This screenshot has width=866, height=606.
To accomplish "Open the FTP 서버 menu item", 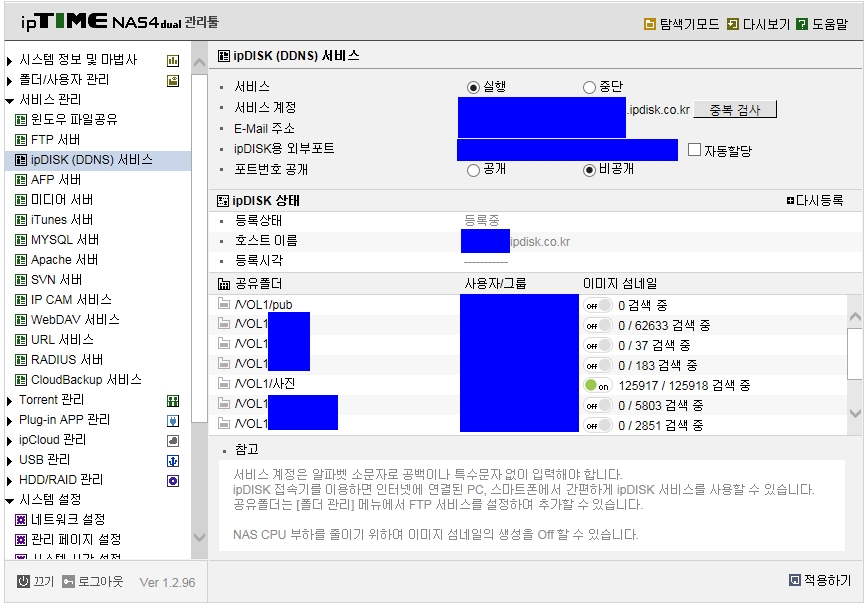I will click(47, 139).
